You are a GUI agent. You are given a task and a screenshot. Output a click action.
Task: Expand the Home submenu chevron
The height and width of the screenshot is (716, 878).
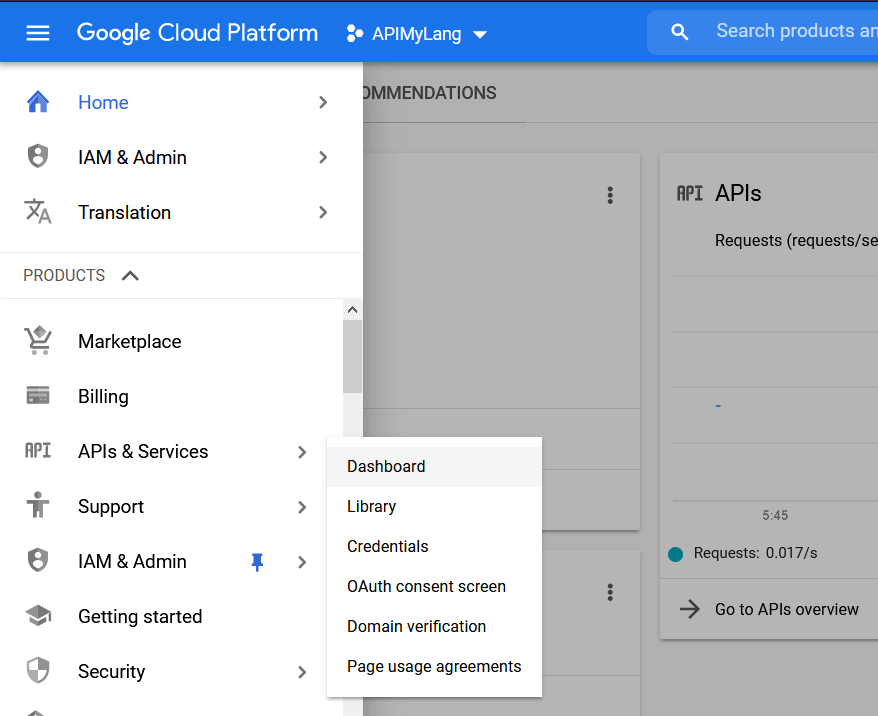point(323,102)
